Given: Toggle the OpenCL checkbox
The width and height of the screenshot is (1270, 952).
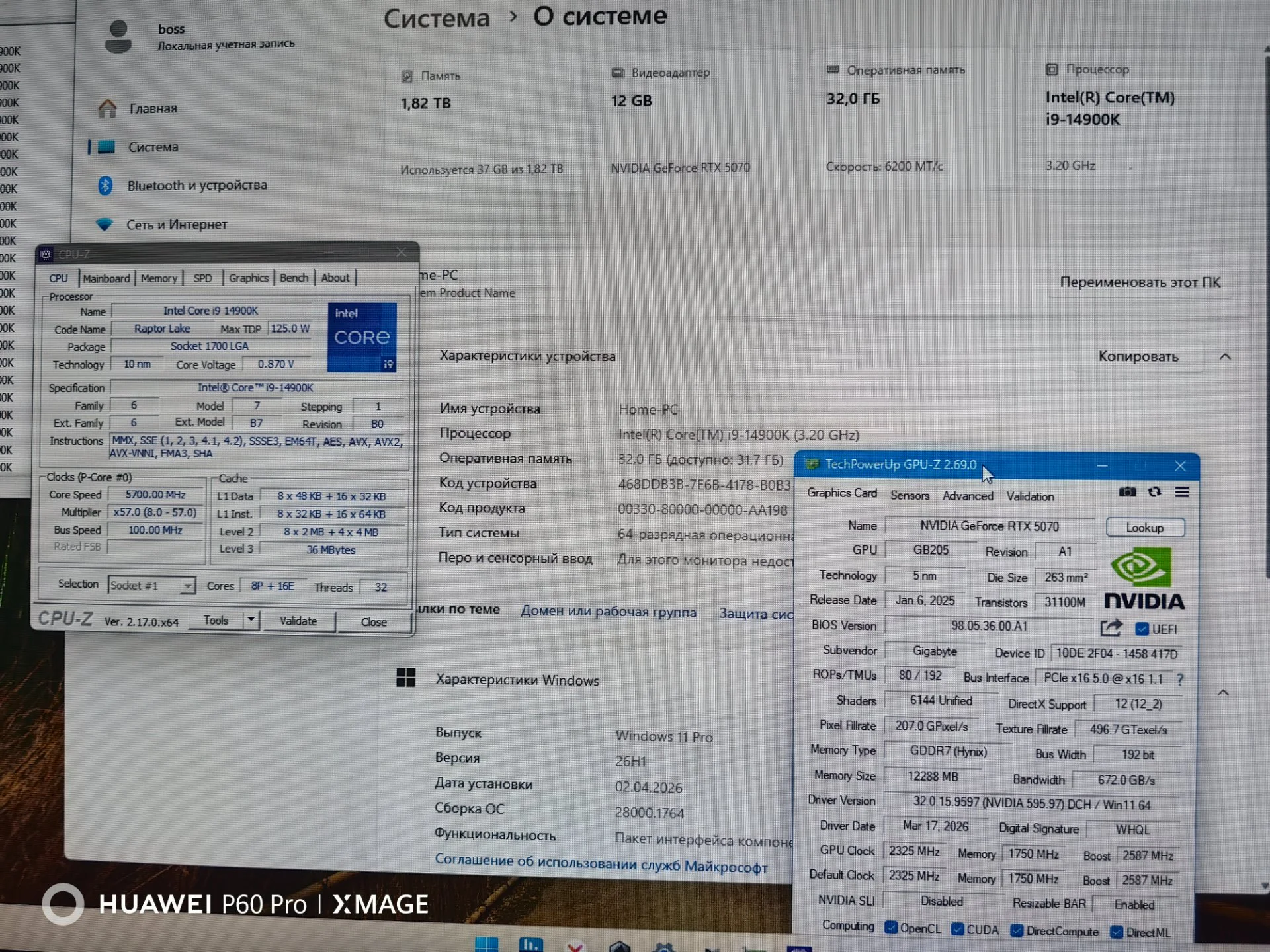Looking at the screenshot, I should click(891, 928).
